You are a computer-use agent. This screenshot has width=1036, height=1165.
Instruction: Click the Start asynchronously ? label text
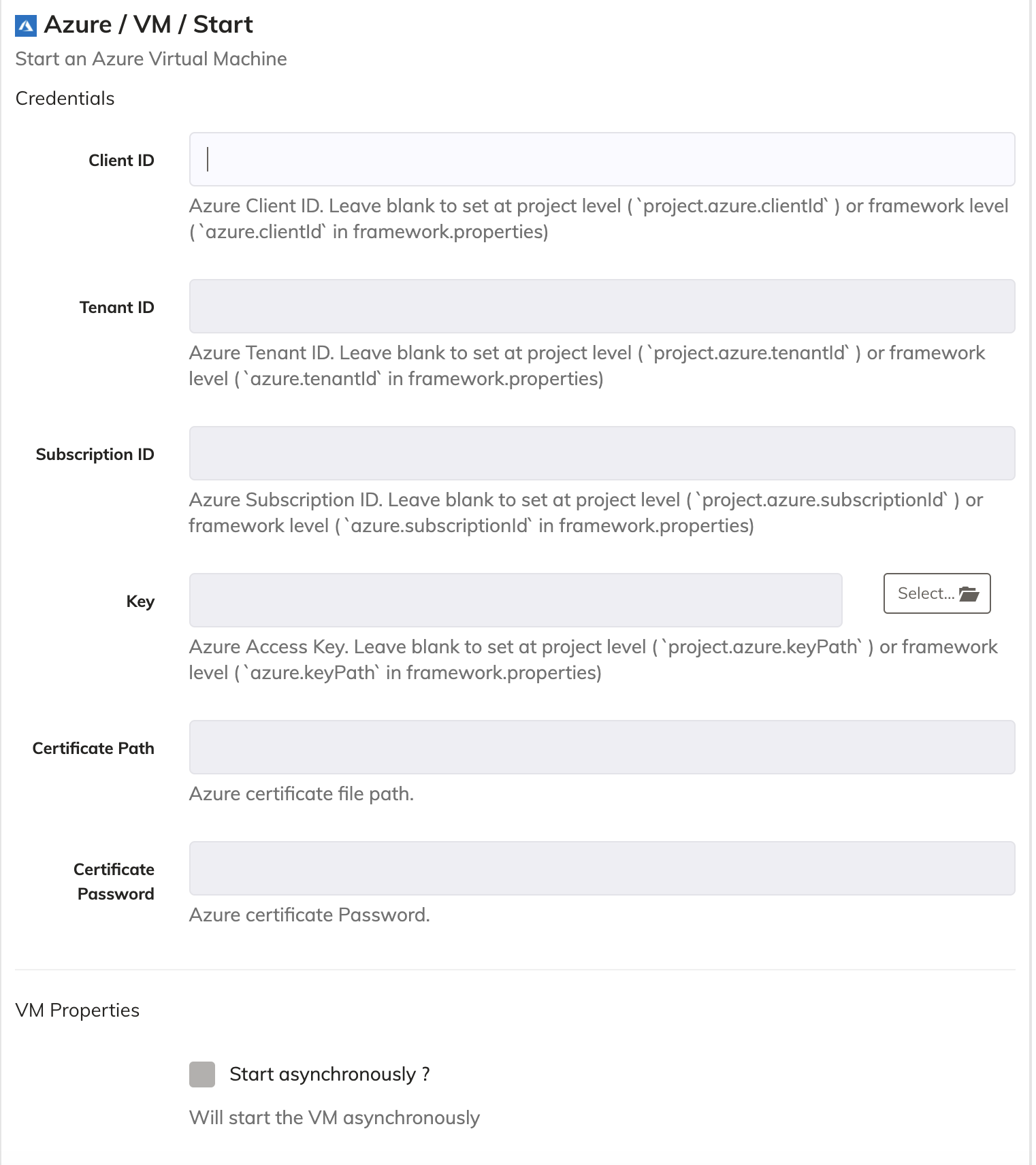(329, 1074)
